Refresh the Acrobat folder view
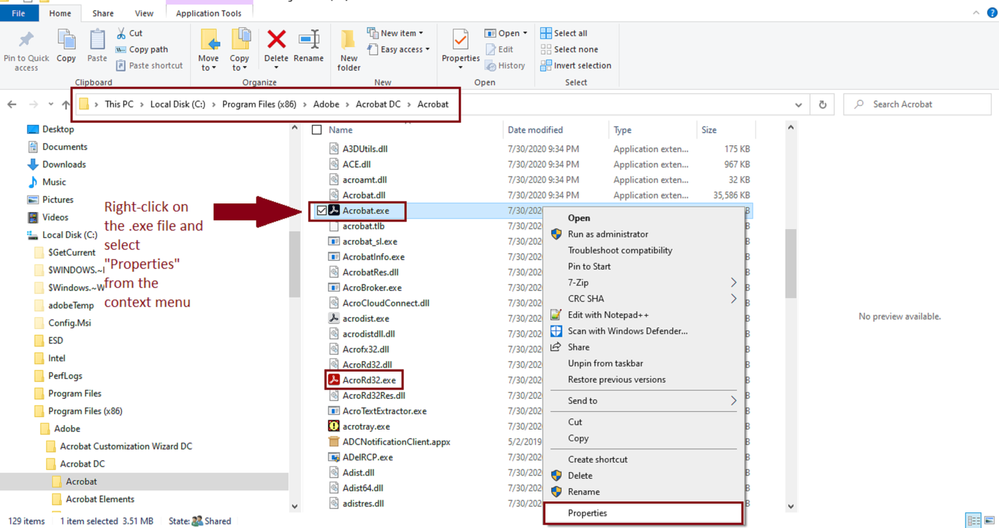This screenshot has width=999, height=528. 823,104
